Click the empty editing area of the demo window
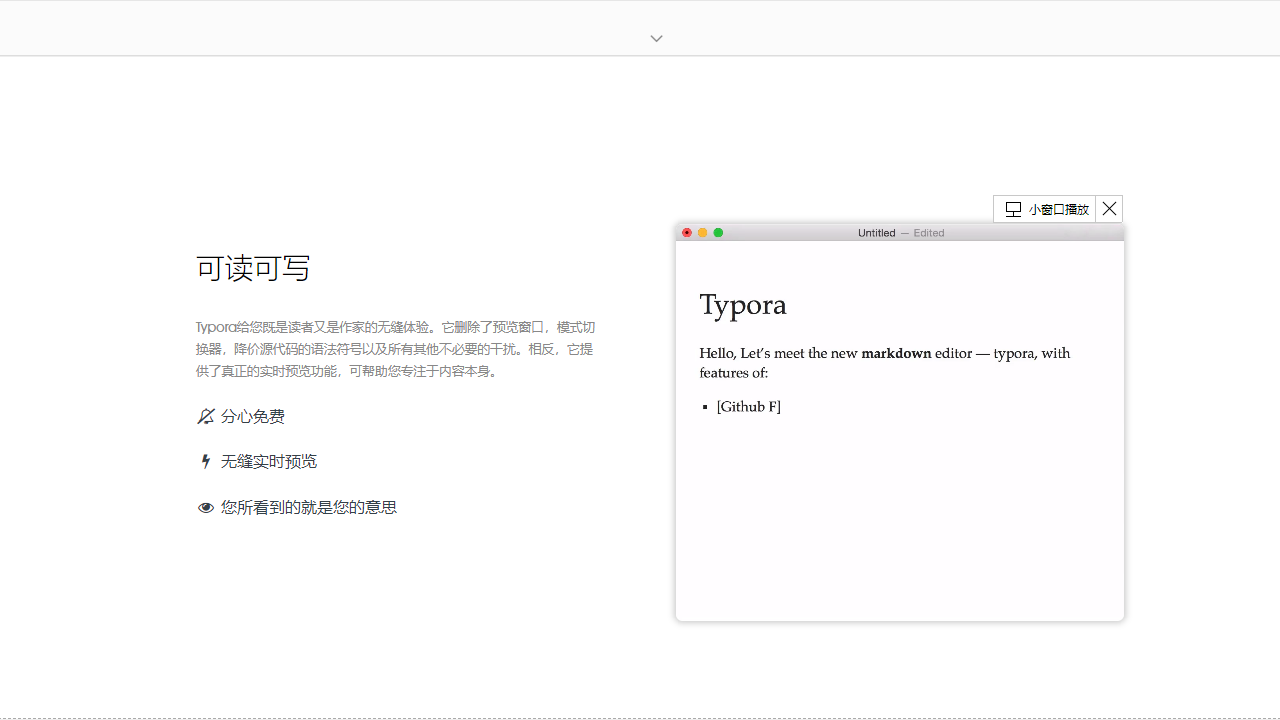Viewport: 1280px width, 720px height. (898, 520)
